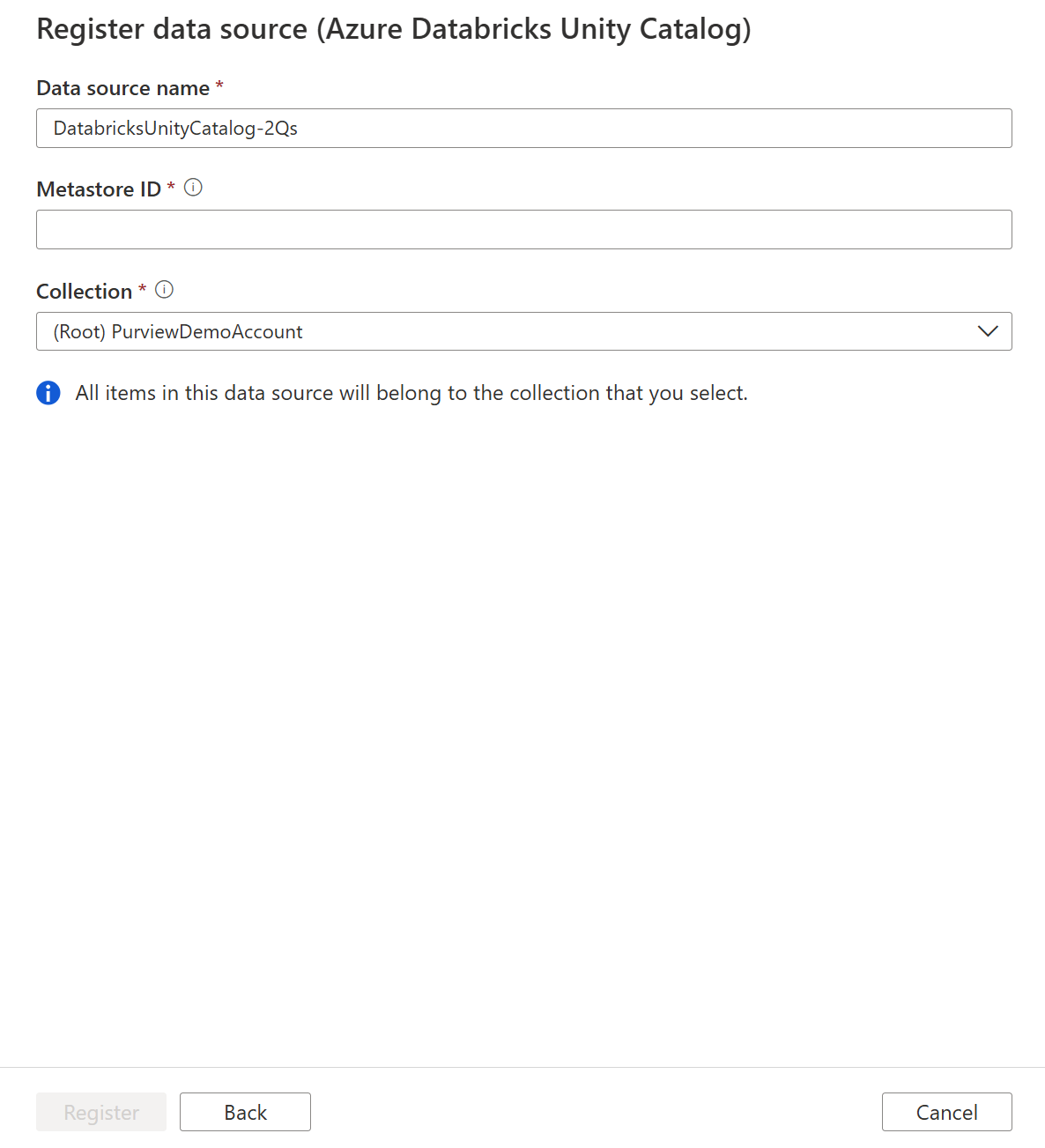Screen dimensions: 1045x1148
Task: Select the DatabricksUnityCatalog-2Qs name value
Action: 174,128
